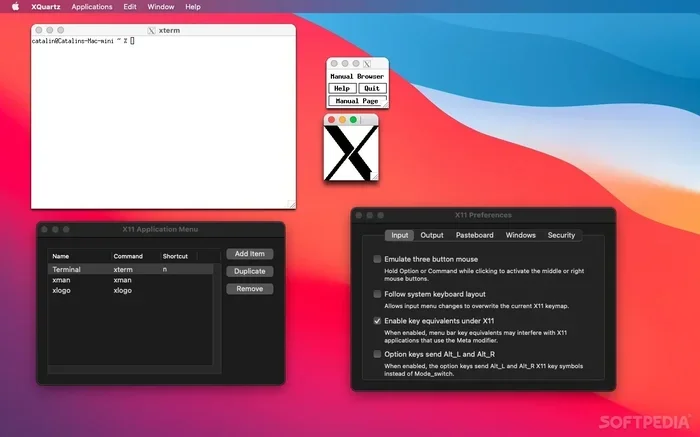This screenshot has width=700, height=437.
Task: Select the Terminal row in application list
Action: point(130,269)
